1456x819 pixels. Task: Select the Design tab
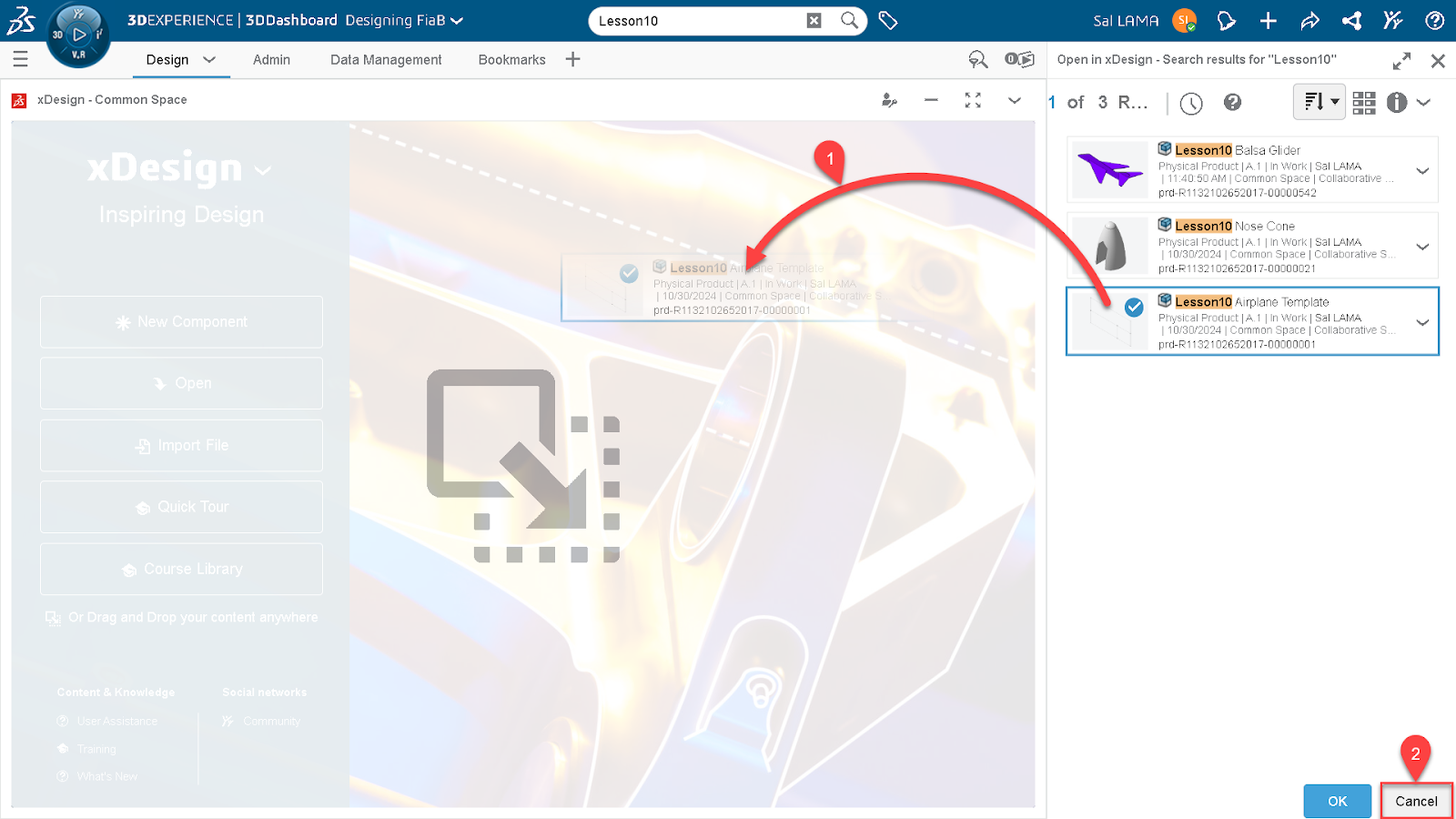coord(167,60)
